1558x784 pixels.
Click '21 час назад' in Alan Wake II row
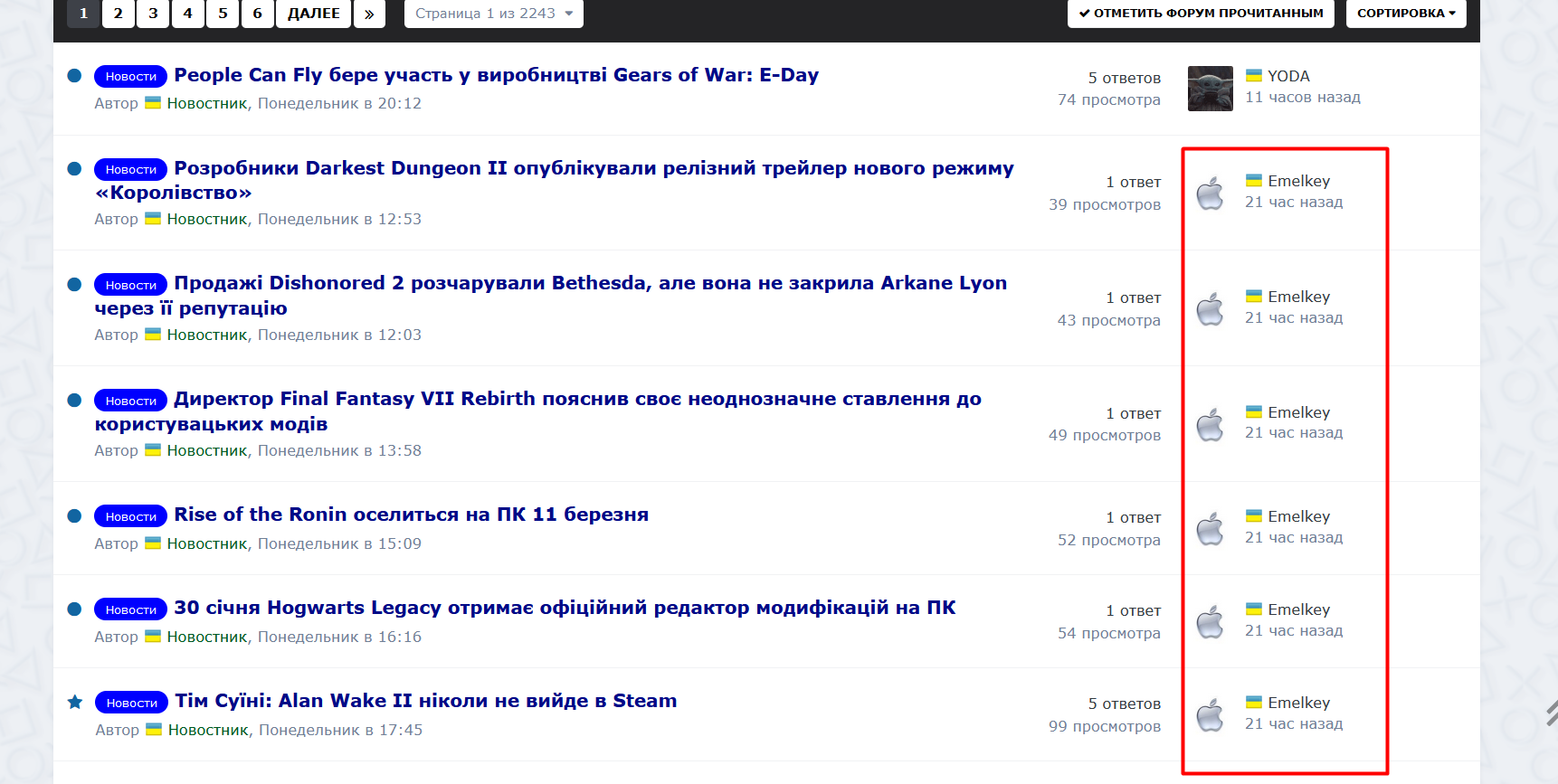click(1294, 723)
